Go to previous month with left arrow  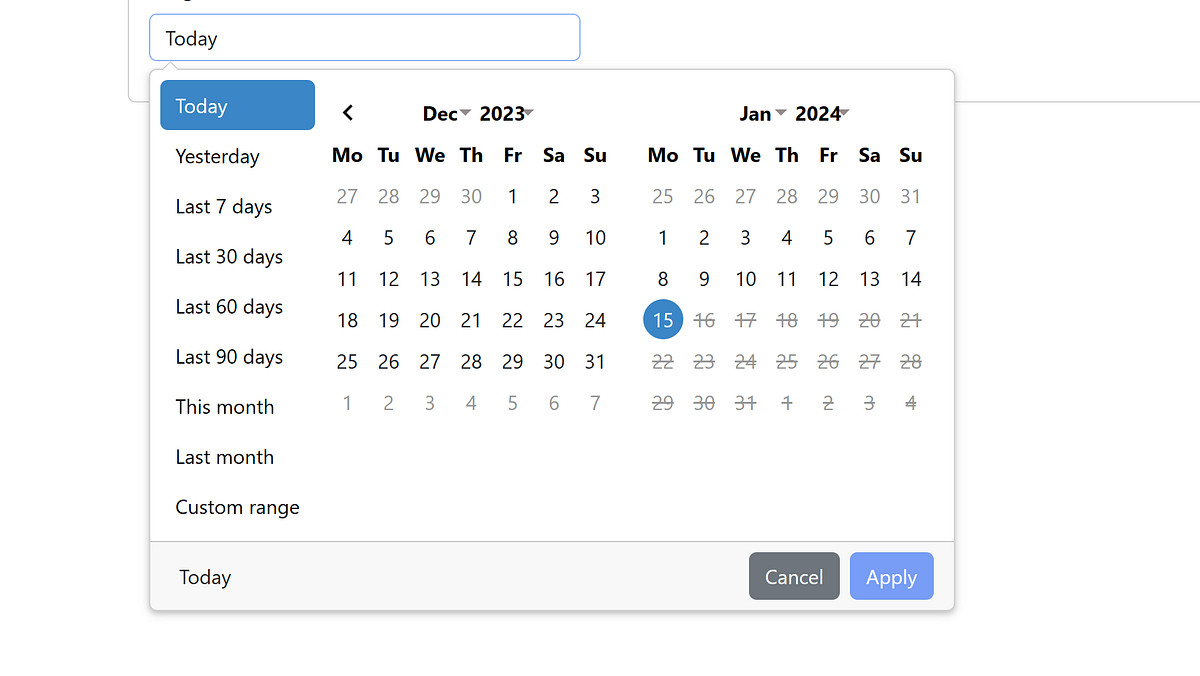pyautogui.click(x=347, y=113)
